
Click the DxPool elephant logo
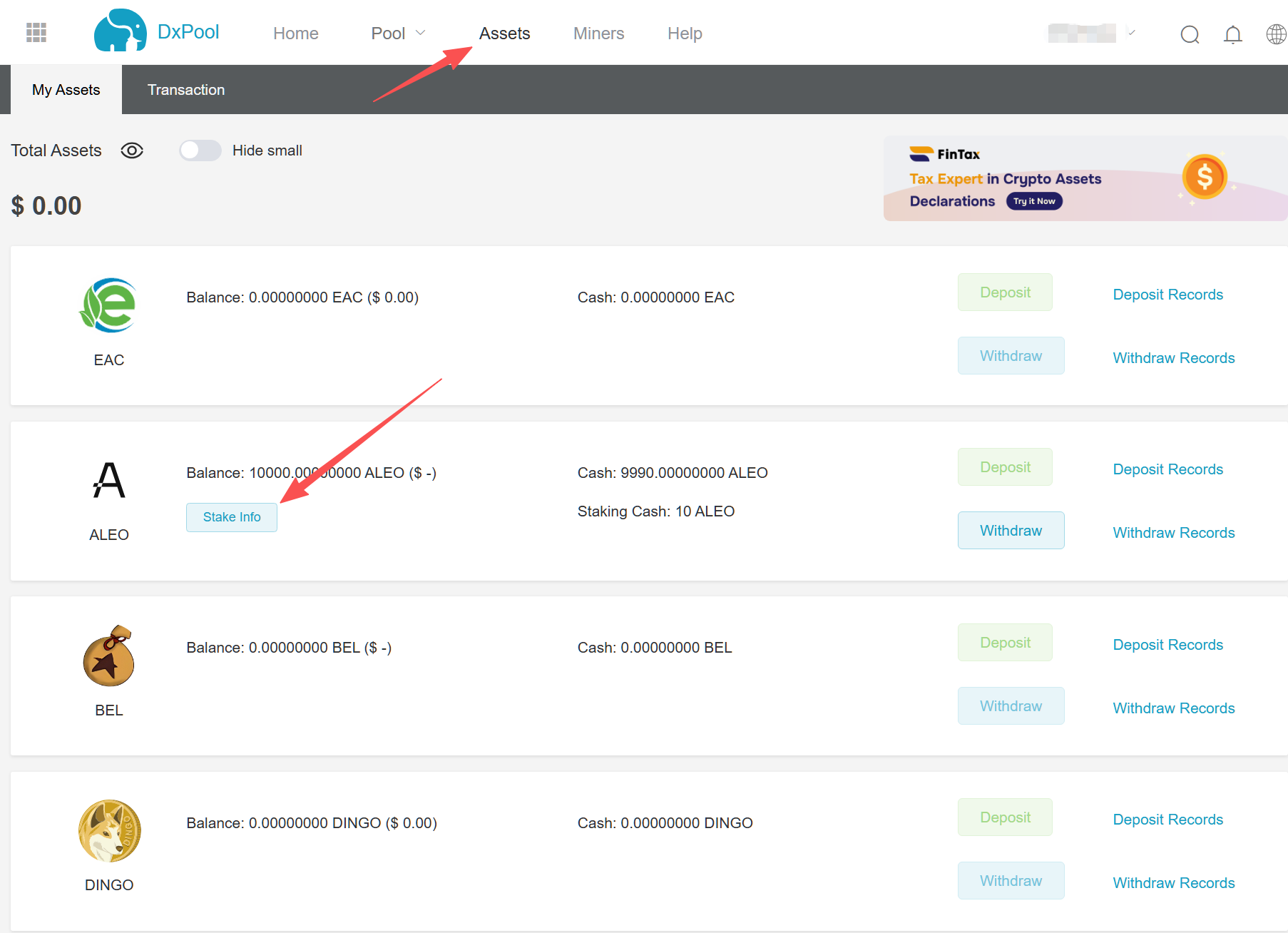pyautogui.click(x=120, y=31)
